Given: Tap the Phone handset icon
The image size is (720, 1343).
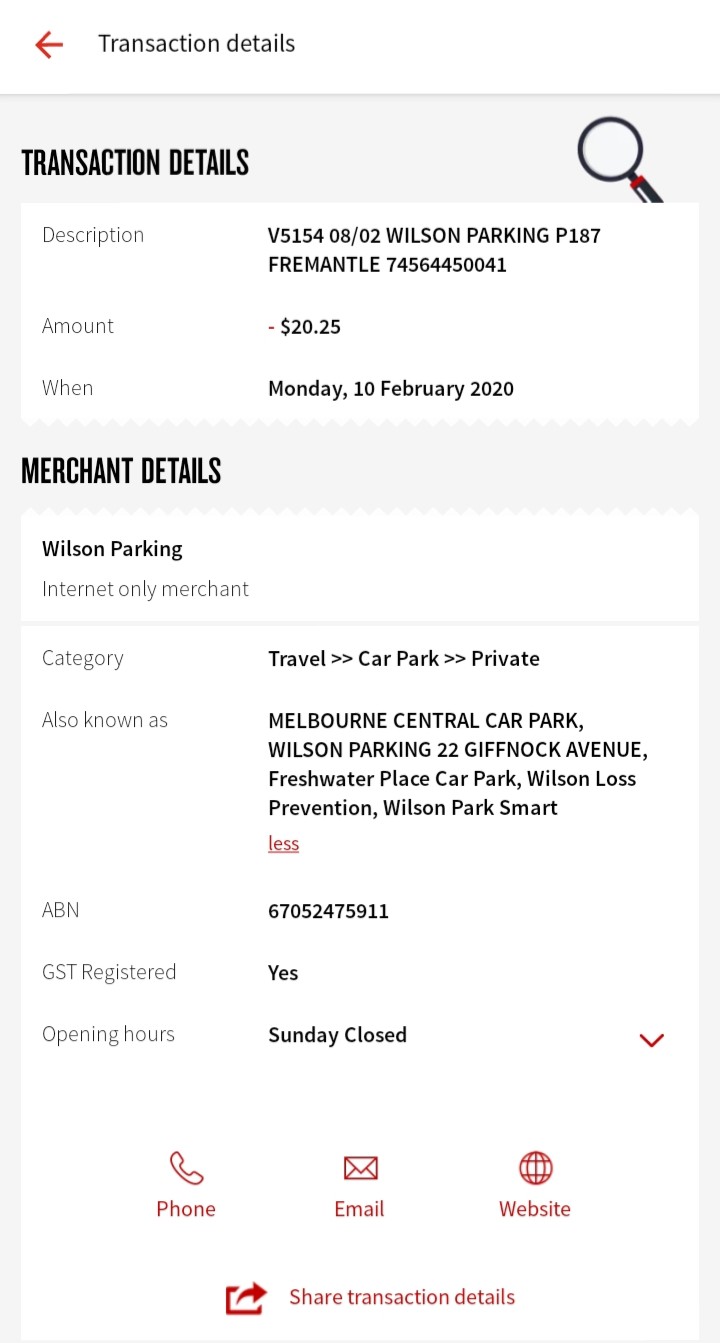Looking at the screenshot, I should [x=186, y=1167].
